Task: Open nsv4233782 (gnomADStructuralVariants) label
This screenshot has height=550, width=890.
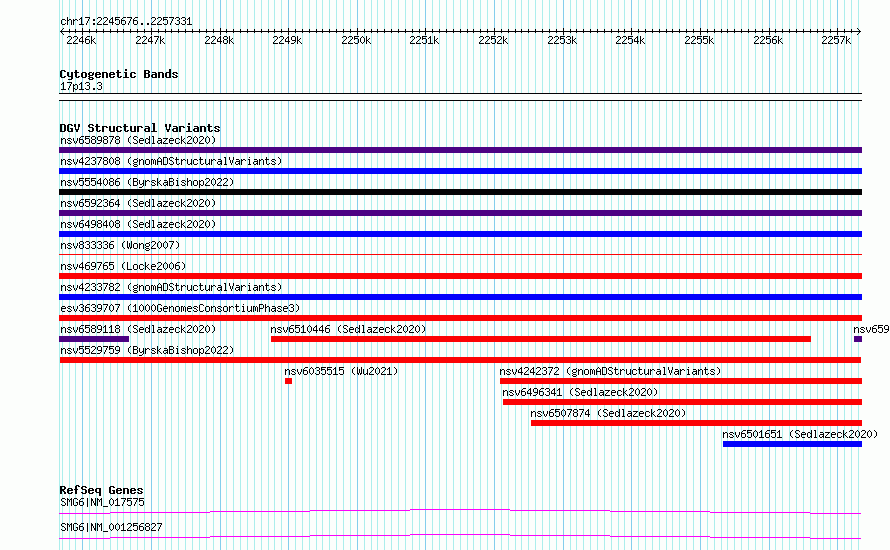Action: tap(171, 287)
